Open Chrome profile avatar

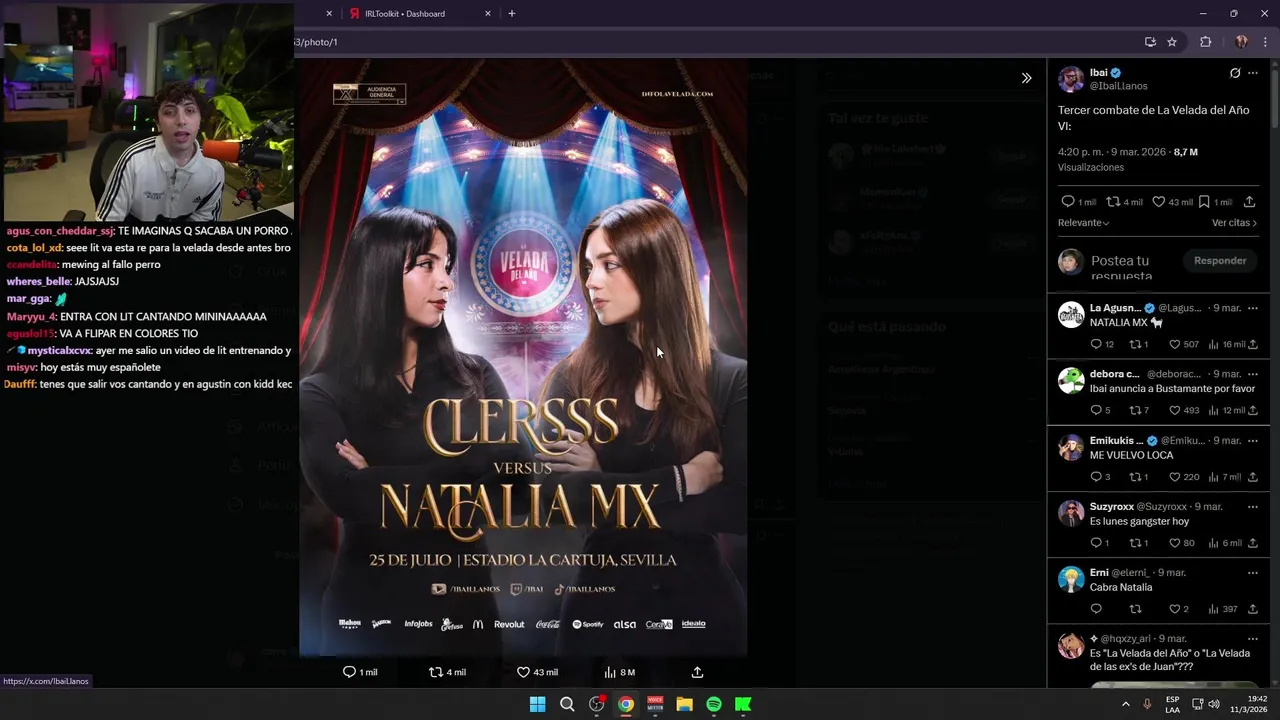tap(1241, 42)
